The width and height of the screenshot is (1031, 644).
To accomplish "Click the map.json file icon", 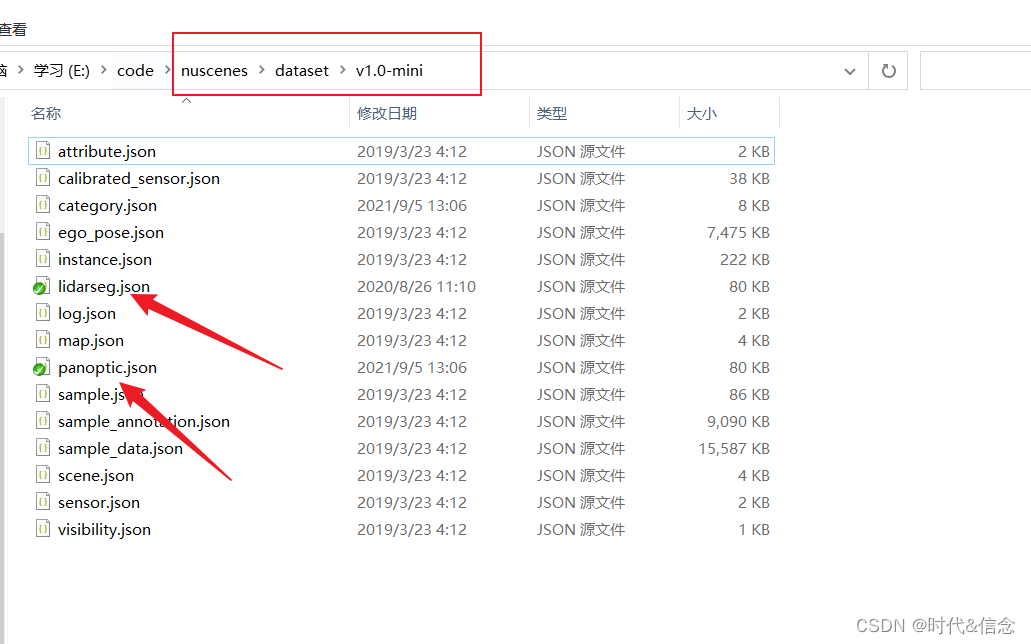I will (43, 340).
